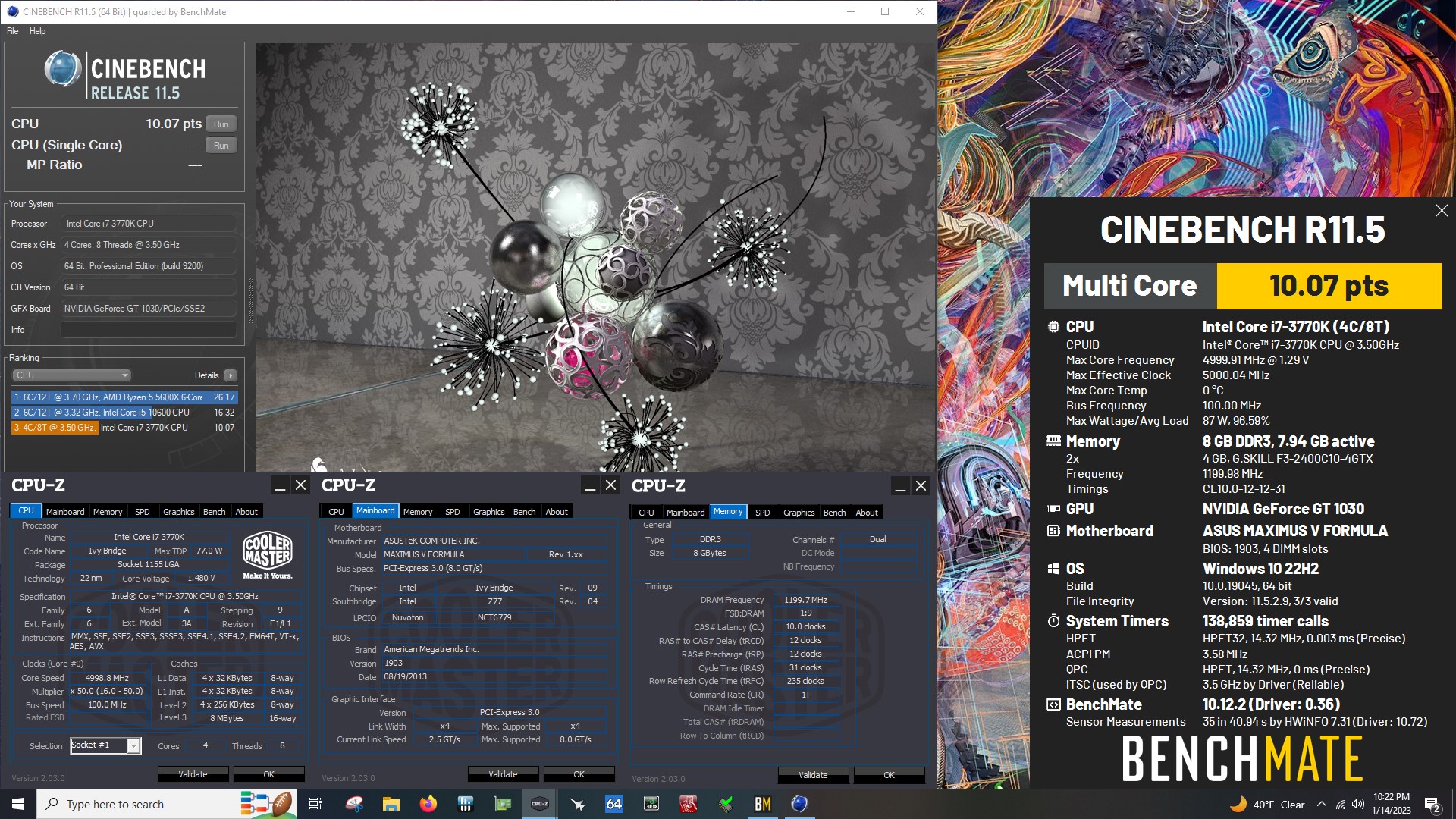1456x819 pixels.
Task: Click the taskbar search box
Action: [166, 804]
